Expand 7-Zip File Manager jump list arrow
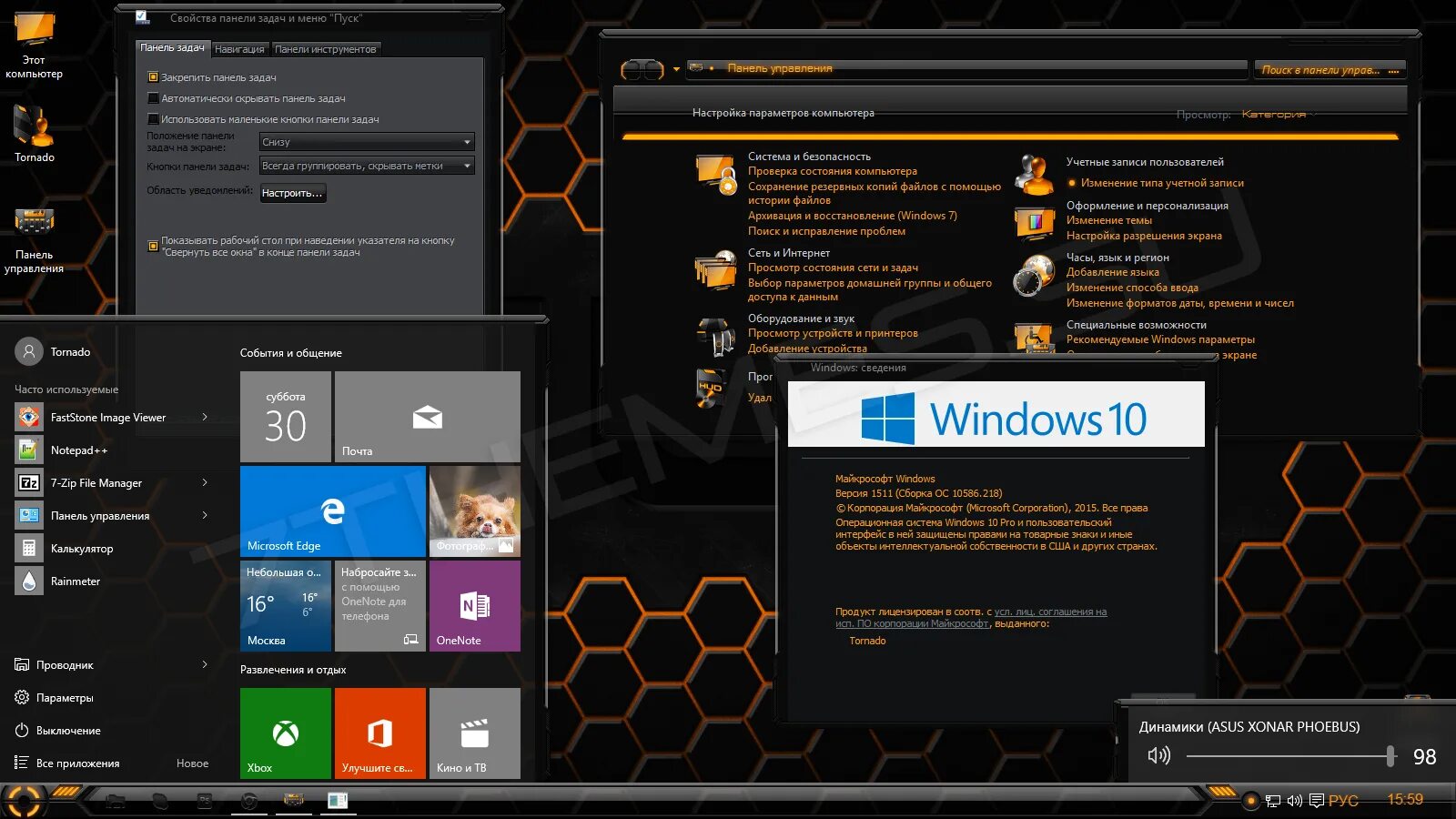Image resolution: width=1456 pixels, height=819 pixels. 205,482
